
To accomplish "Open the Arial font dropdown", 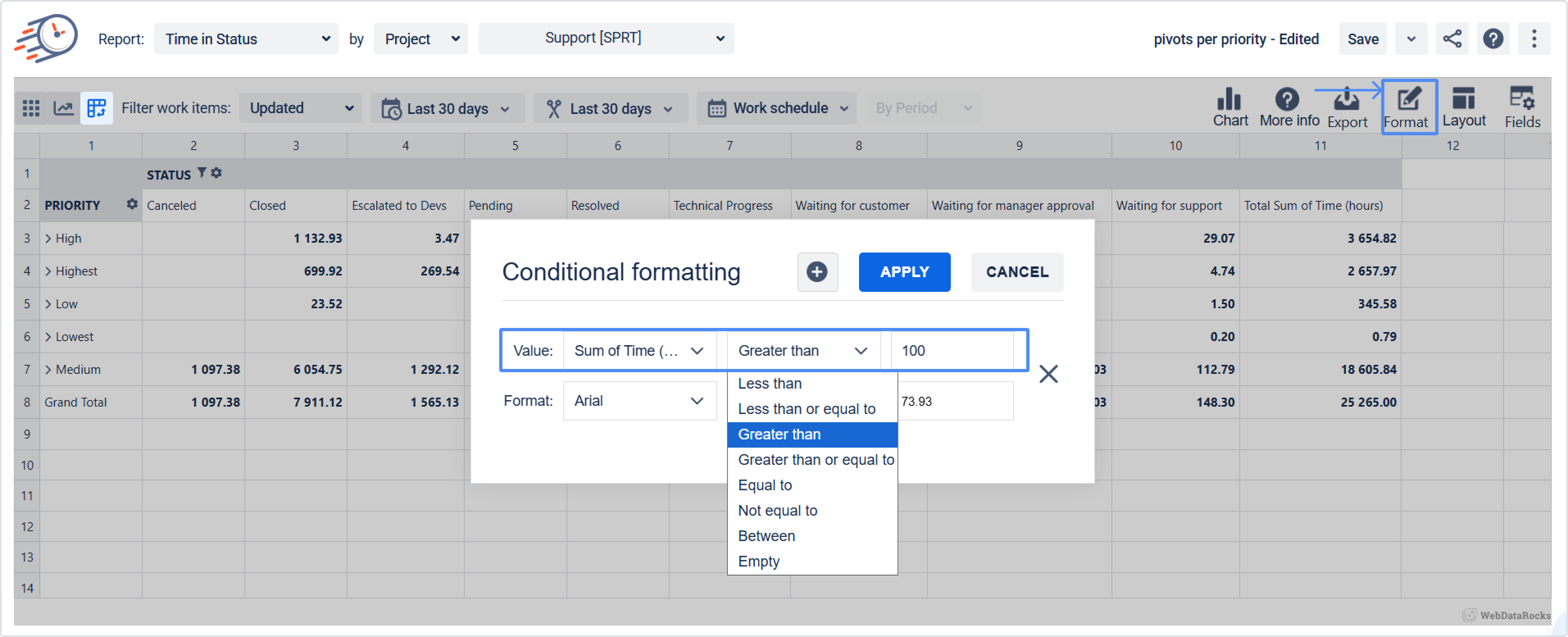I will (639, 401).
